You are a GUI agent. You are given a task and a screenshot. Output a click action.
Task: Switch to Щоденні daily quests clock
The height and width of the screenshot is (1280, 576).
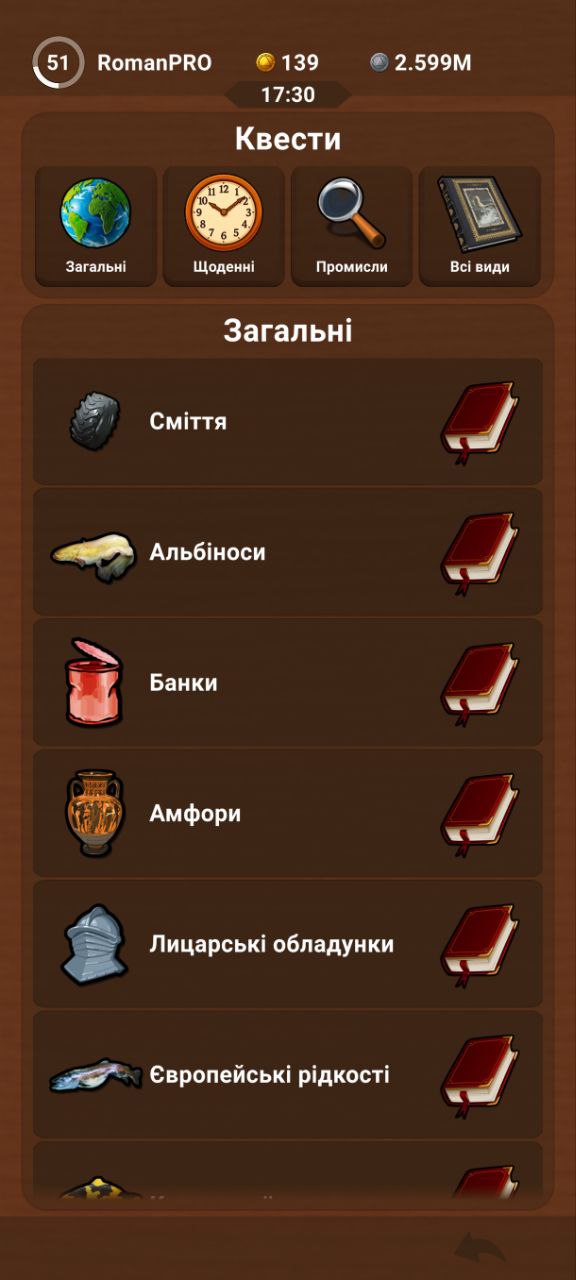point(224,226)
